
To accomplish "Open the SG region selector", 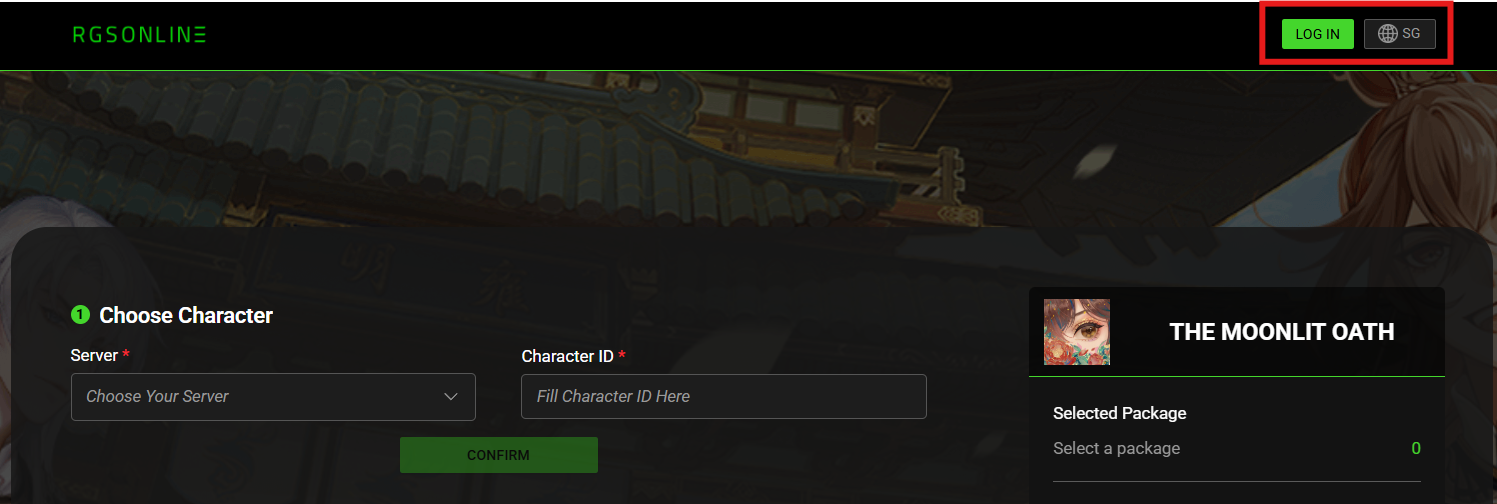I will pyautogui.click(x=1399, y=34).
